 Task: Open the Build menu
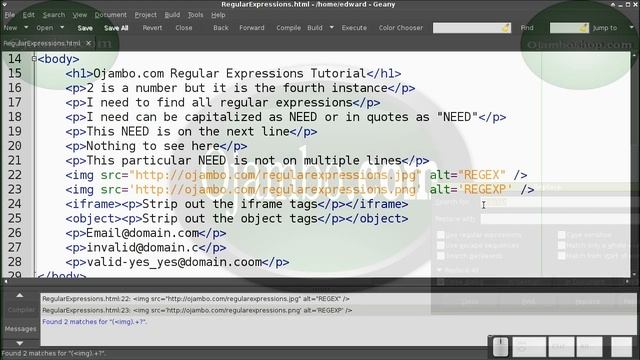pos(172,15)
